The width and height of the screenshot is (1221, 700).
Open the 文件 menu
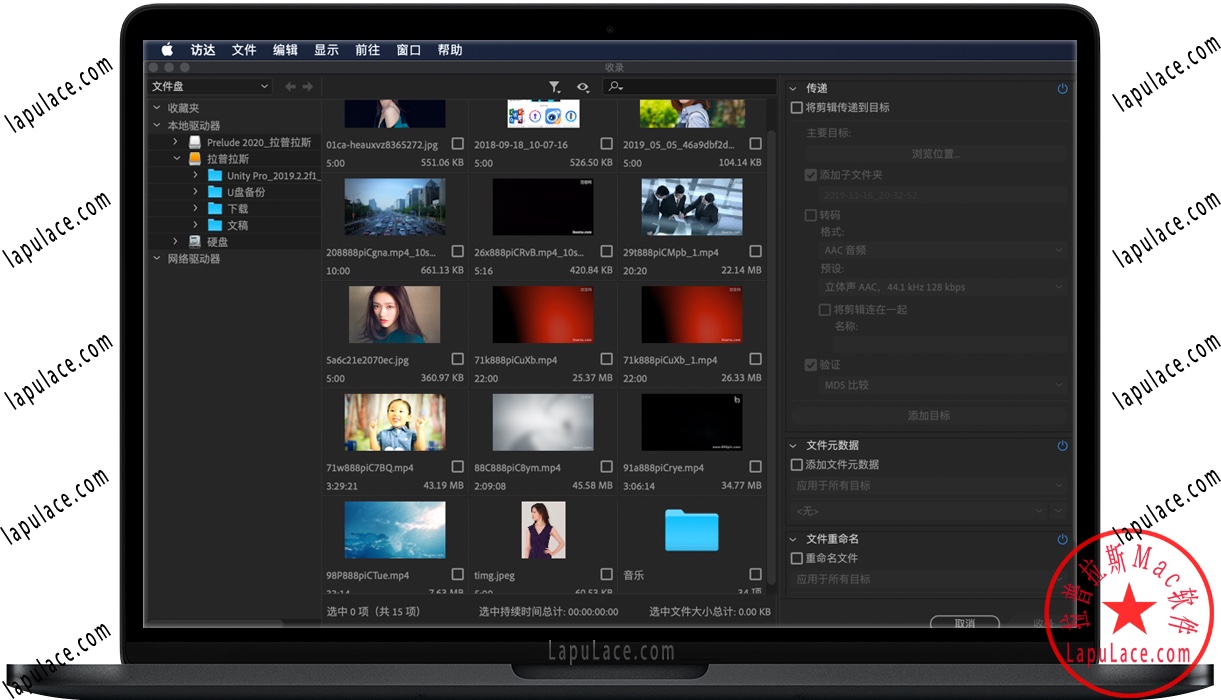[x=243, y=49]
